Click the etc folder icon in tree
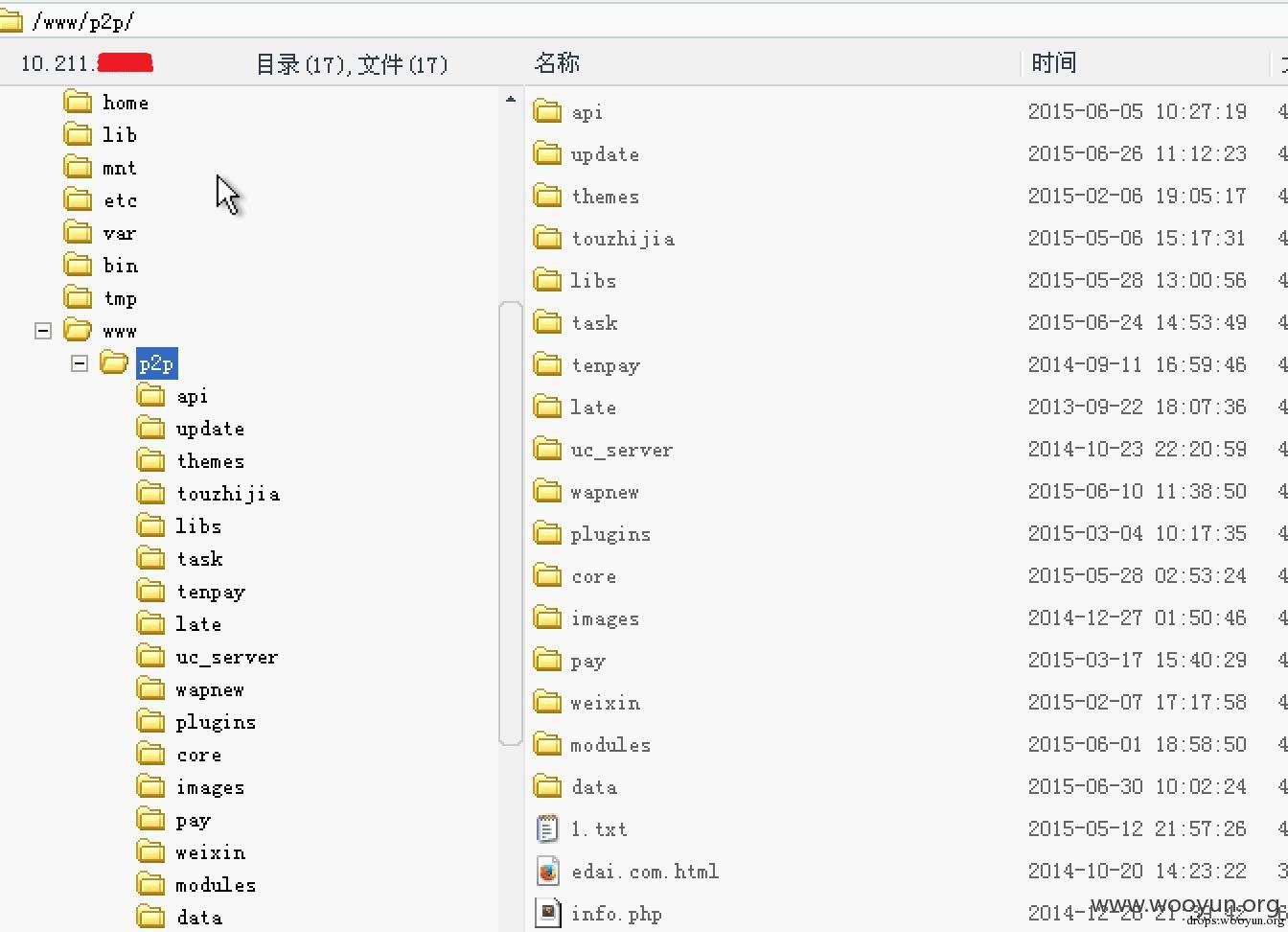This screenshot has height=932, width=1288. click(78, 199)
